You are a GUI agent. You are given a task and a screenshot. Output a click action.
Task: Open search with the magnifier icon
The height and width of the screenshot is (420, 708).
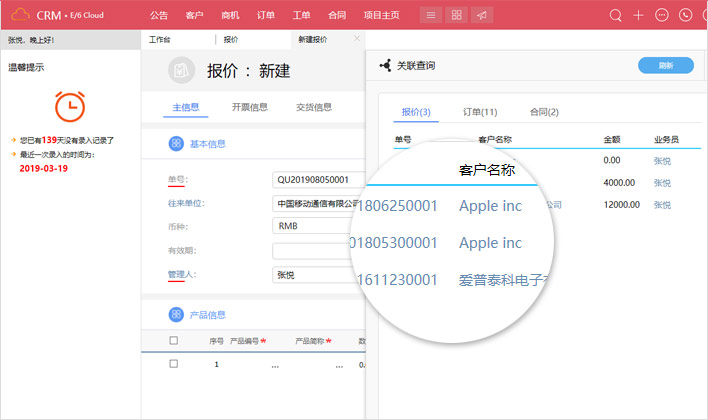(615, 15)
